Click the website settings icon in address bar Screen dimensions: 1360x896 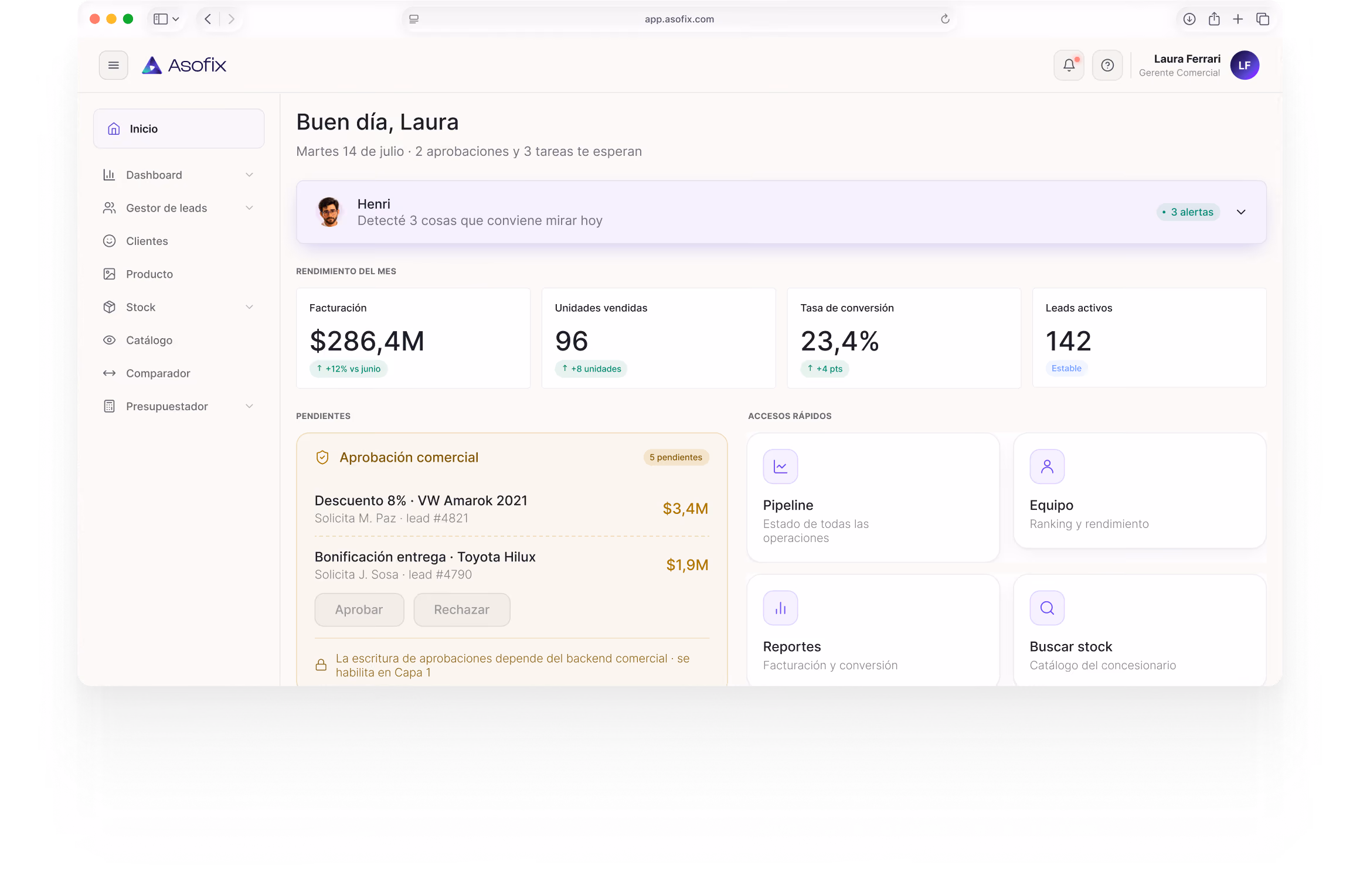click(414, 19)
